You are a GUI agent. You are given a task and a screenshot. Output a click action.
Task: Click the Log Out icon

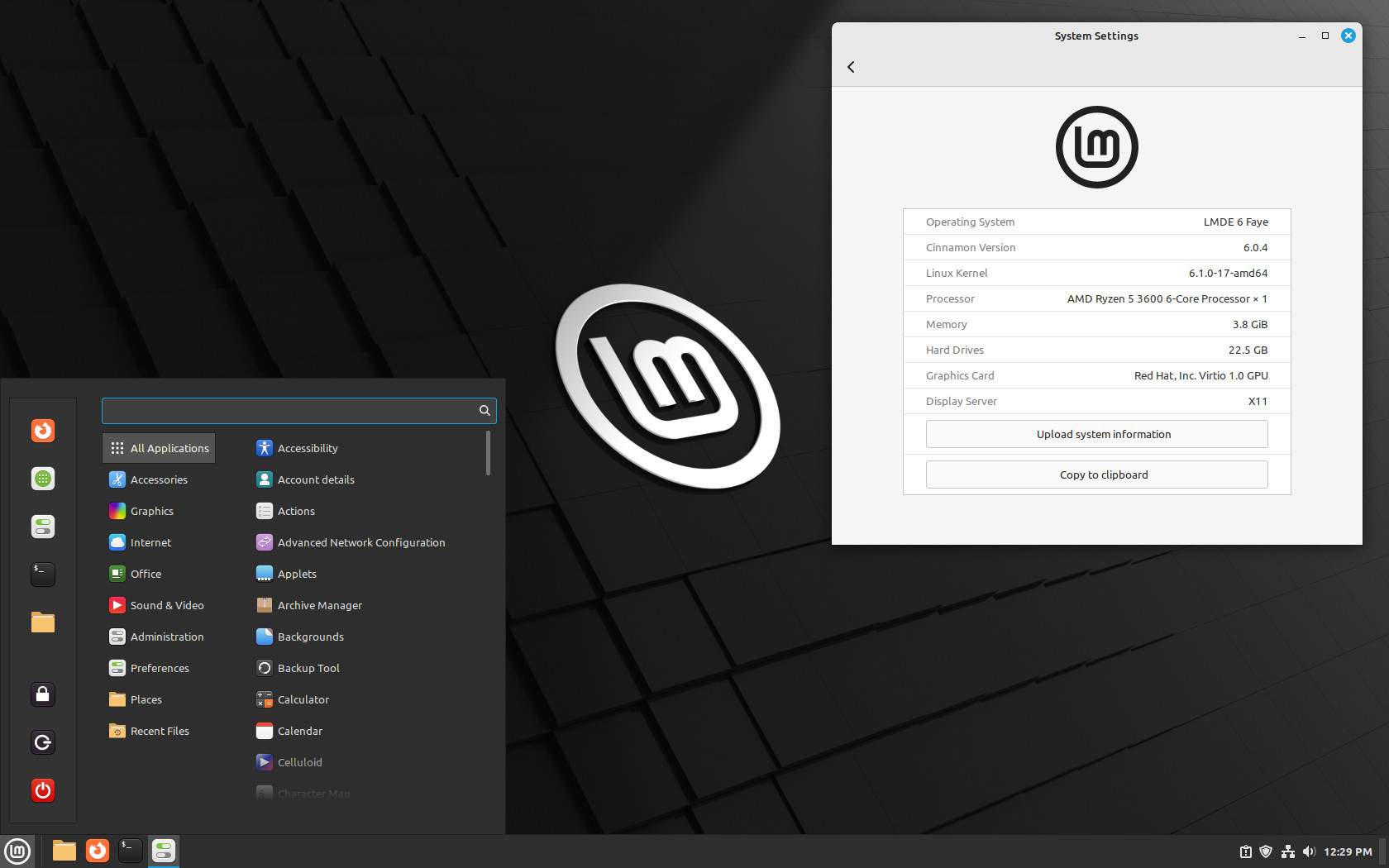[43, 742]
